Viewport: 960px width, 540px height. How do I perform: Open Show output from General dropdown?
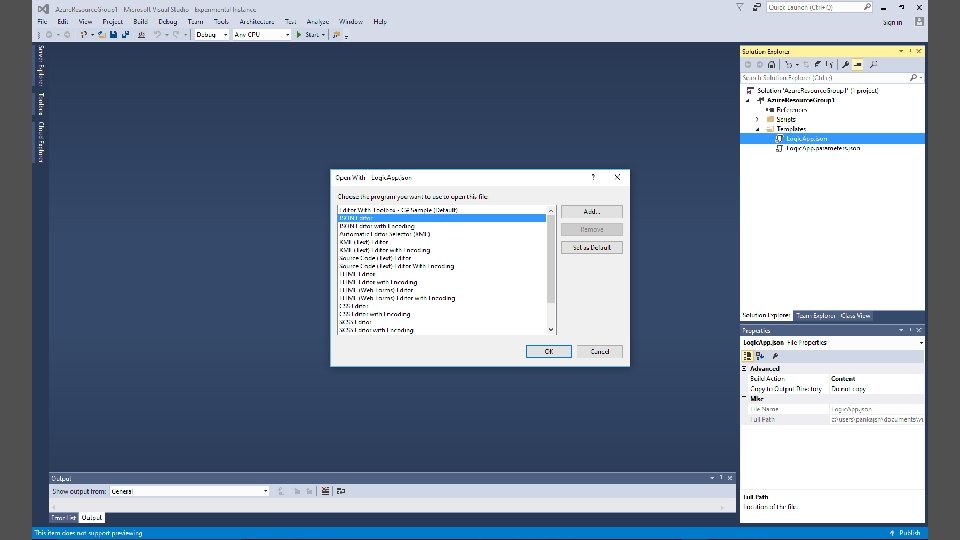pos(265,491)
